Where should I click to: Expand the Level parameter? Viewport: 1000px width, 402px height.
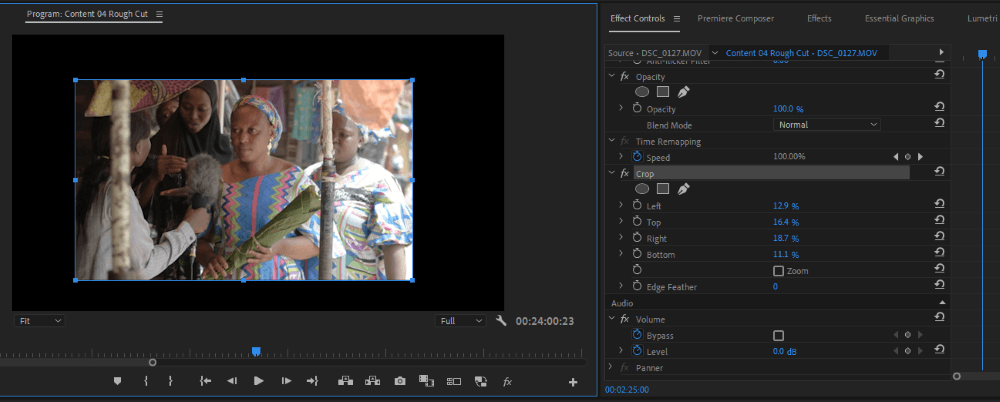coord(621,350)
